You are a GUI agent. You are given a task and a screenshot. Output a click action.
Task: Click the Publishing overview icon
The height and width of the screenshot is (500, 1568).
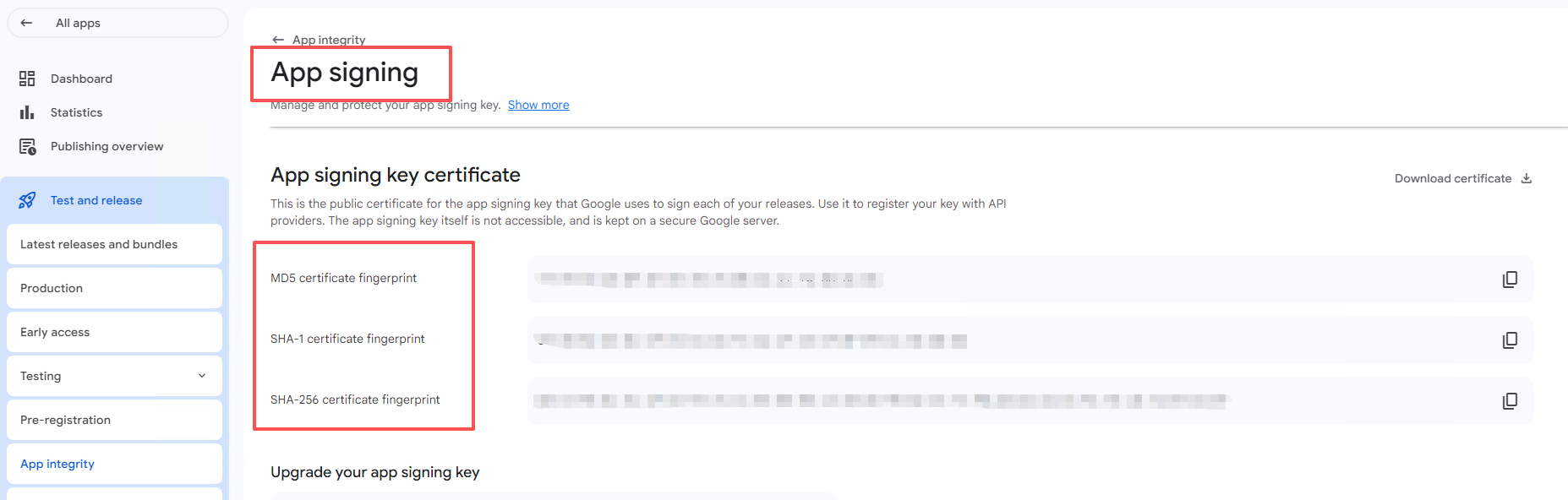(x=27, y=147)
